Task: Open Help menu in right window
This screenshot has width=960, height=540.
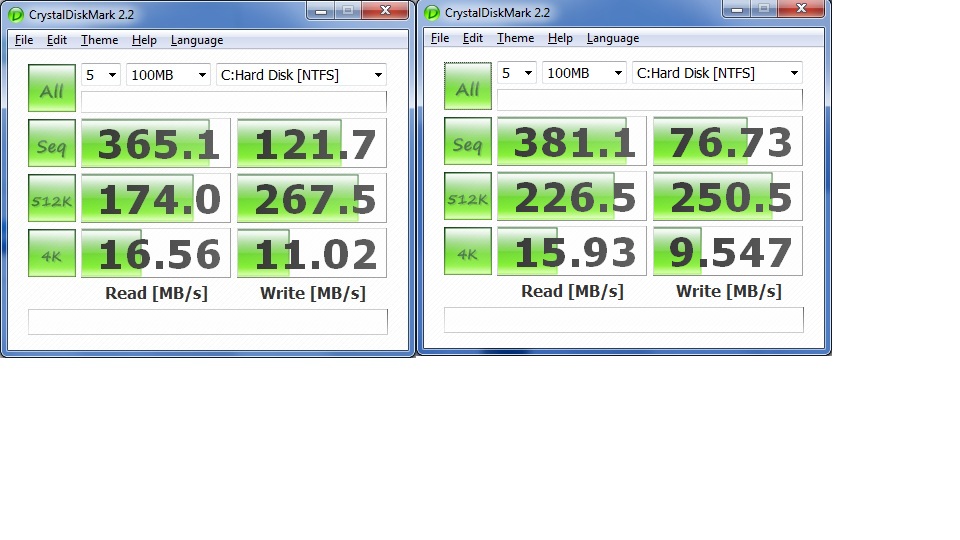Action: click(x=560, y=38)
